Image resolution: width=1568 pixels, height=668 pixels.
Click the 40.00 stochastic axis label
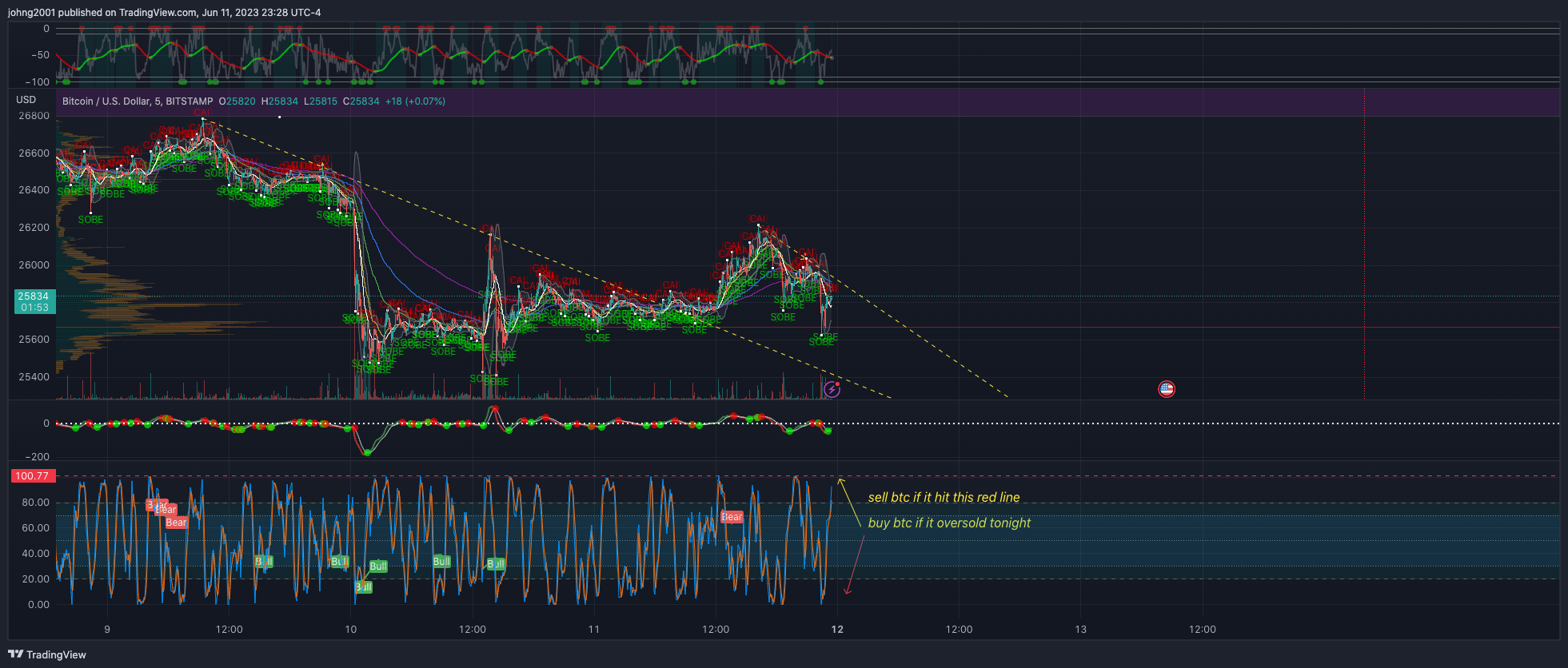[x=35, y=554]
